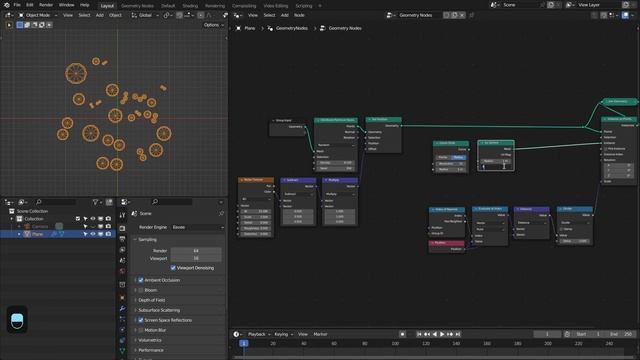Switch to the Compositing workspace tab
The image size is (640, 360).
click(244, 6)
